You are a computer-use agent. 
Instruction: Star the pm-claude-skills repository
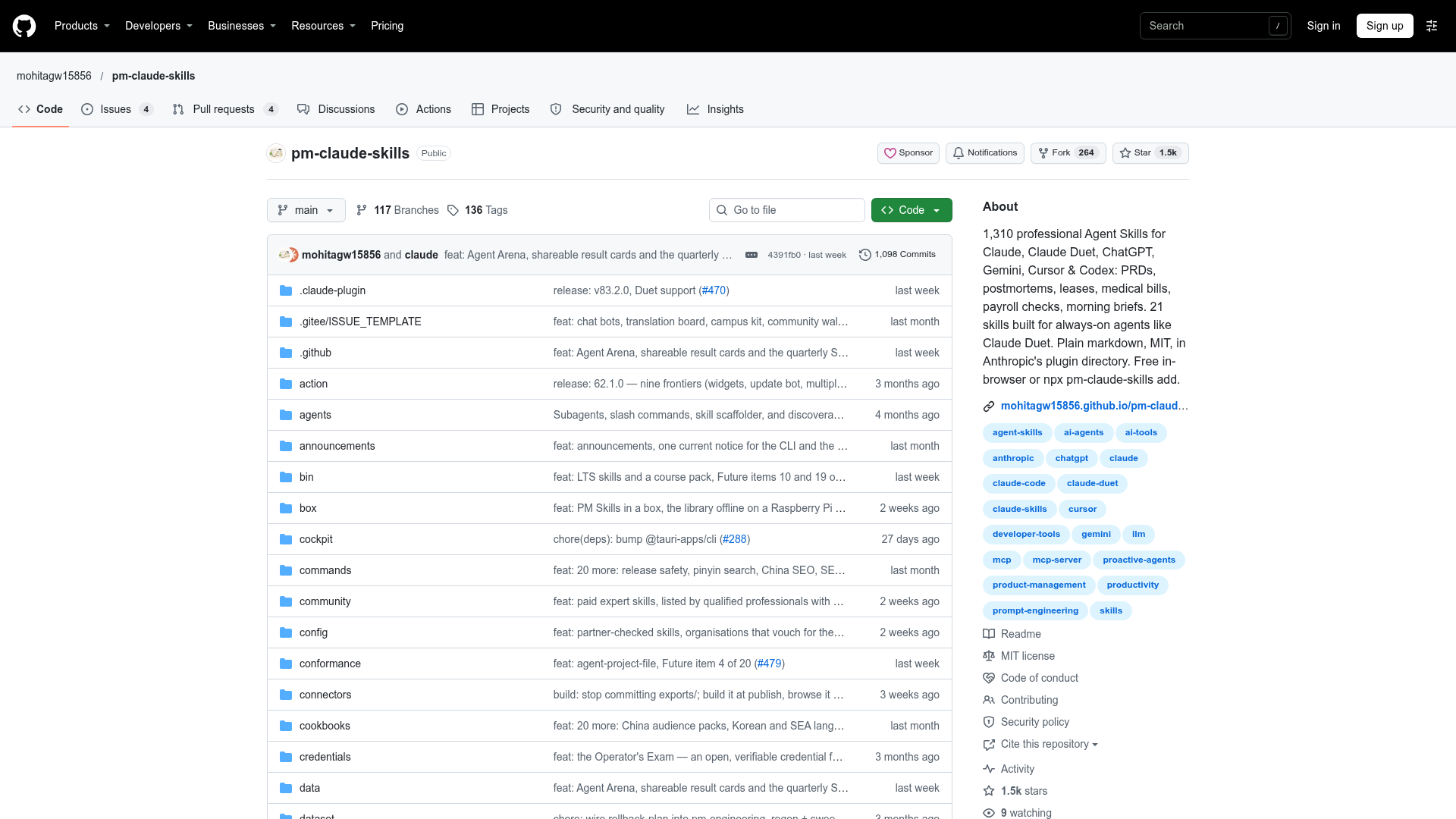(1150, 153)
